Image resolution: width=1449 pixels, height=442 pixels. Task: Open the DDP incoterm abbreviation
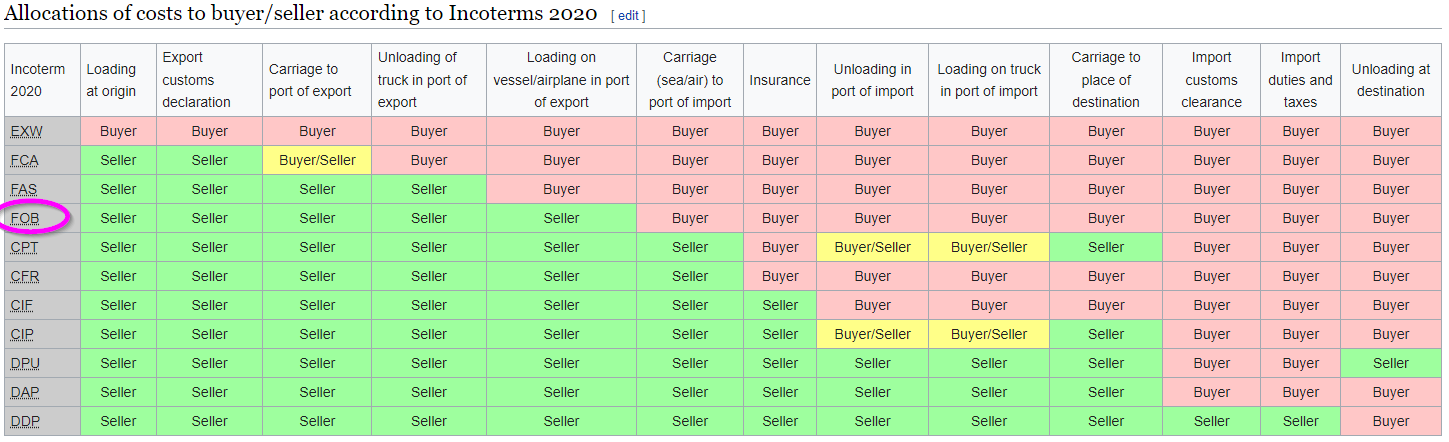(25, 421)
